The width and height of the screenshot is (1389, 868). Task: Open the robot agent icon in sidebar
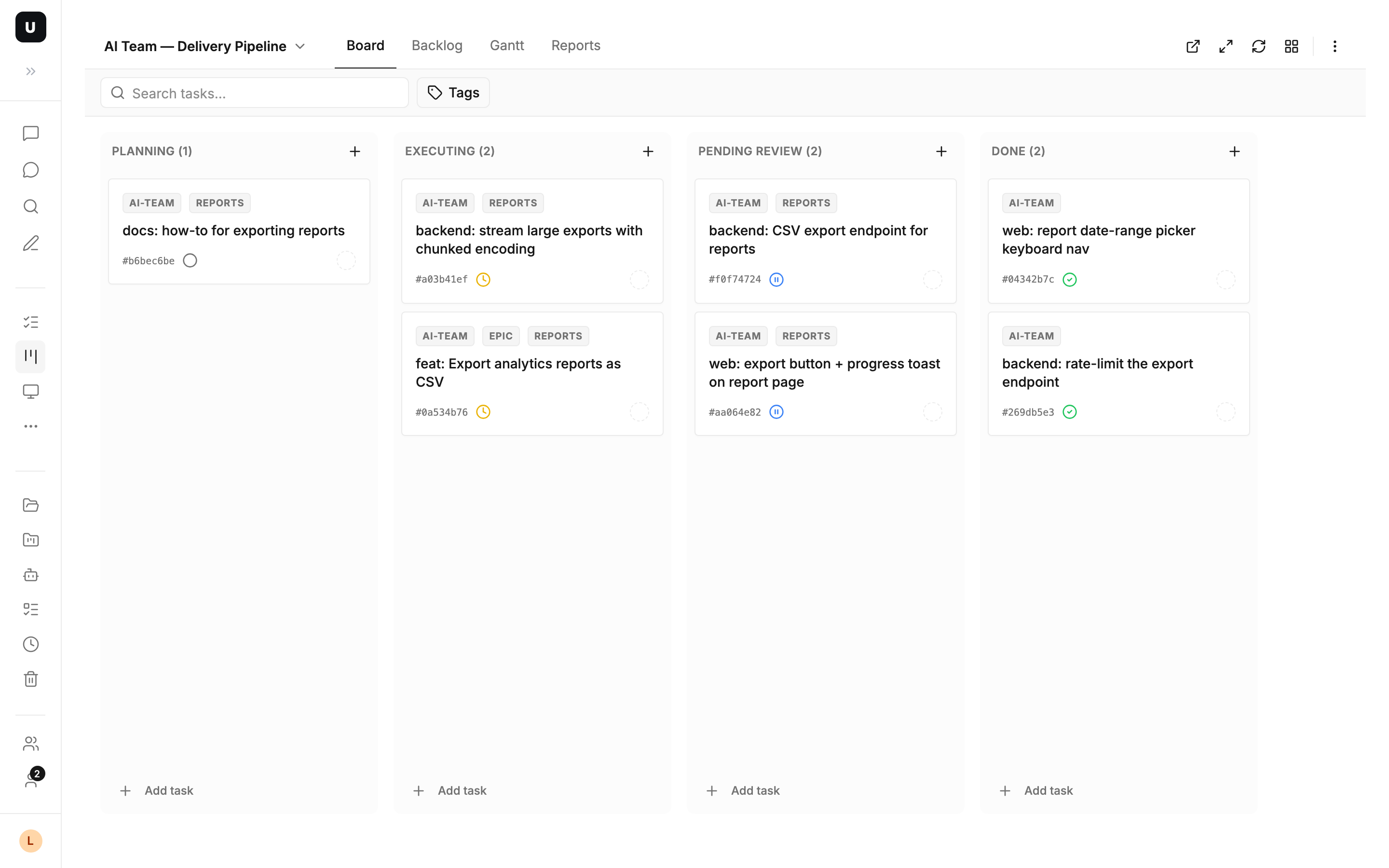[30, 575]
